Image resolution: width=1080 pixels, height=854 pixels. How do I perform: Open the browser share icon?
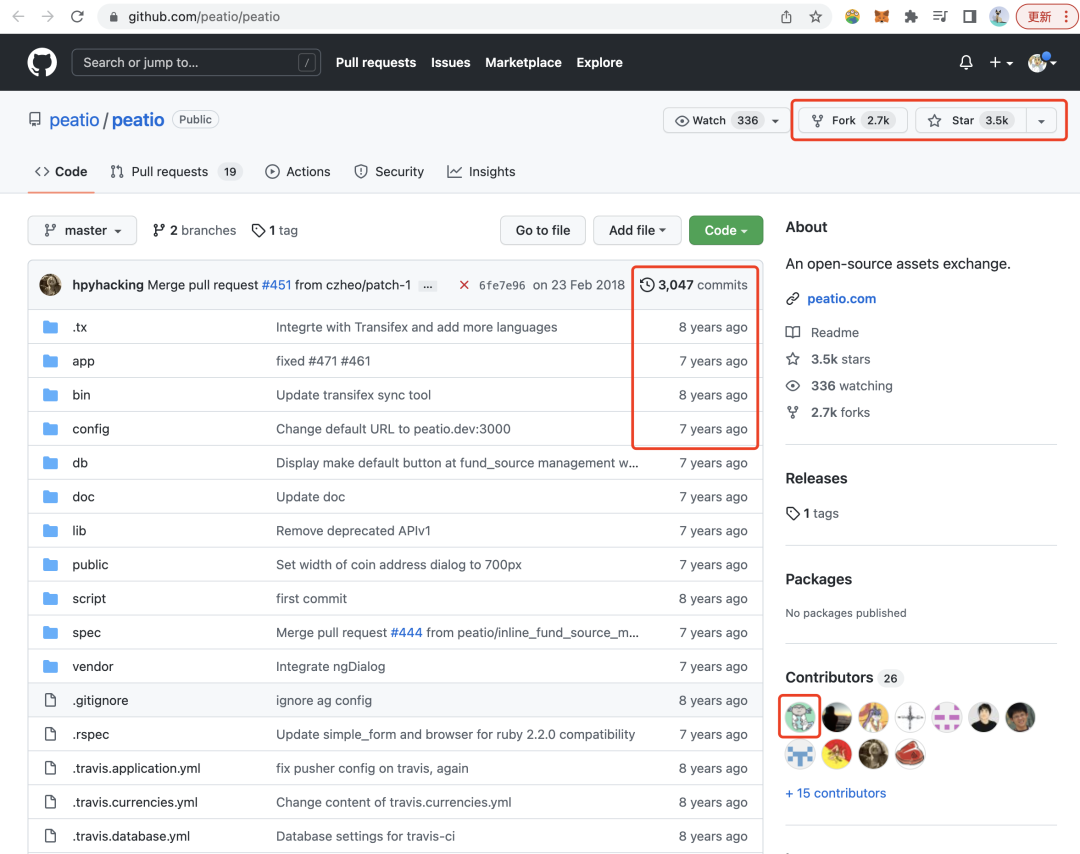pyautogui.click(x=786, y=17)
